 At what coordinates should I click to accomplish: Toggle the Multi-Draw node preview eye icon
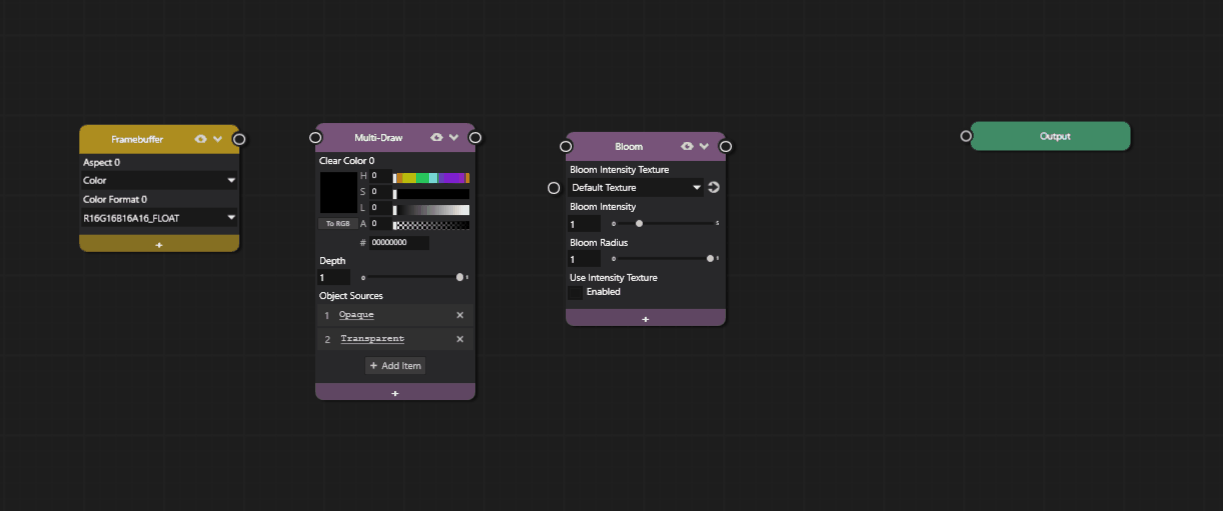[436, 137]
